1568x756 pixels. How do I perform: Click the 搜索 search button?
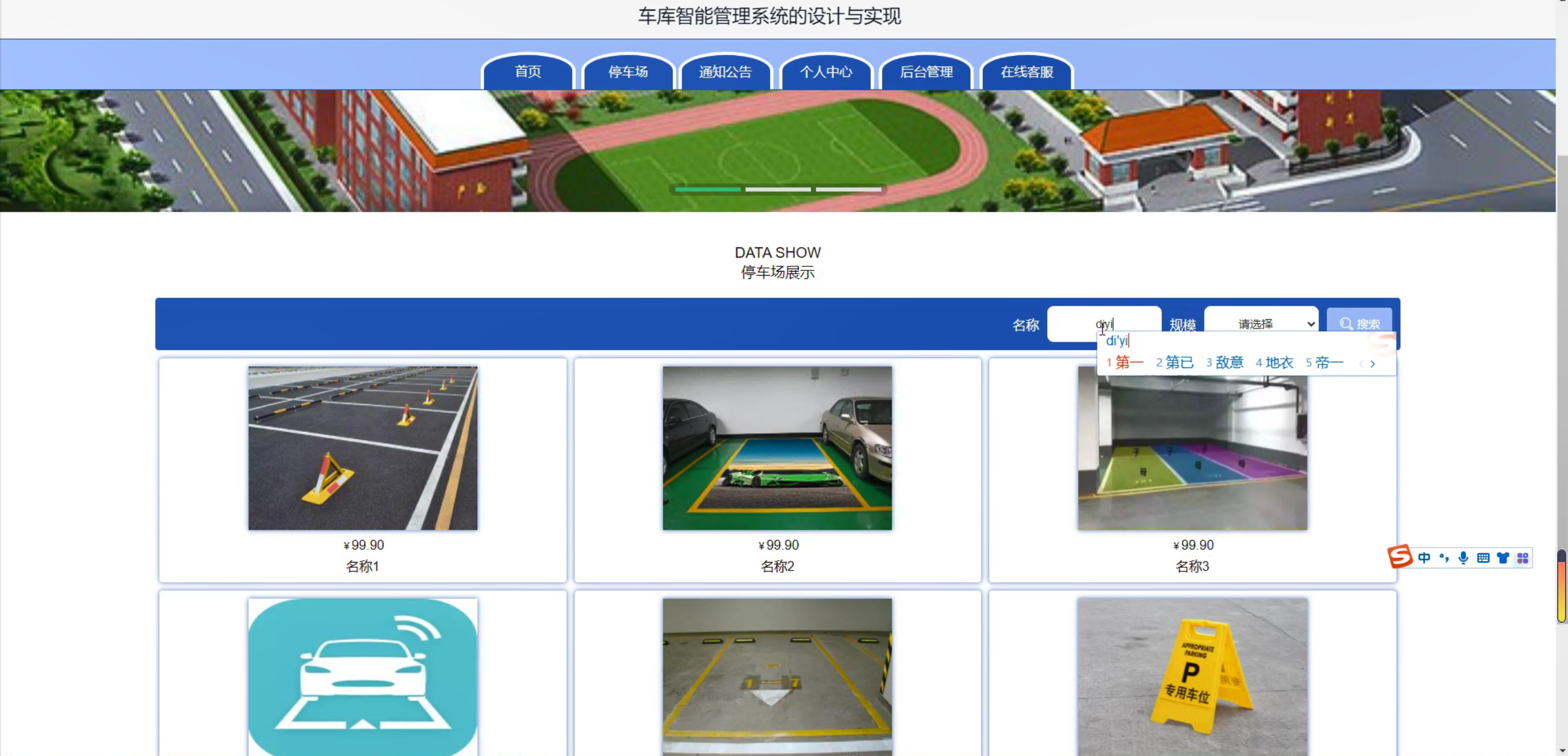(1359, 323)
